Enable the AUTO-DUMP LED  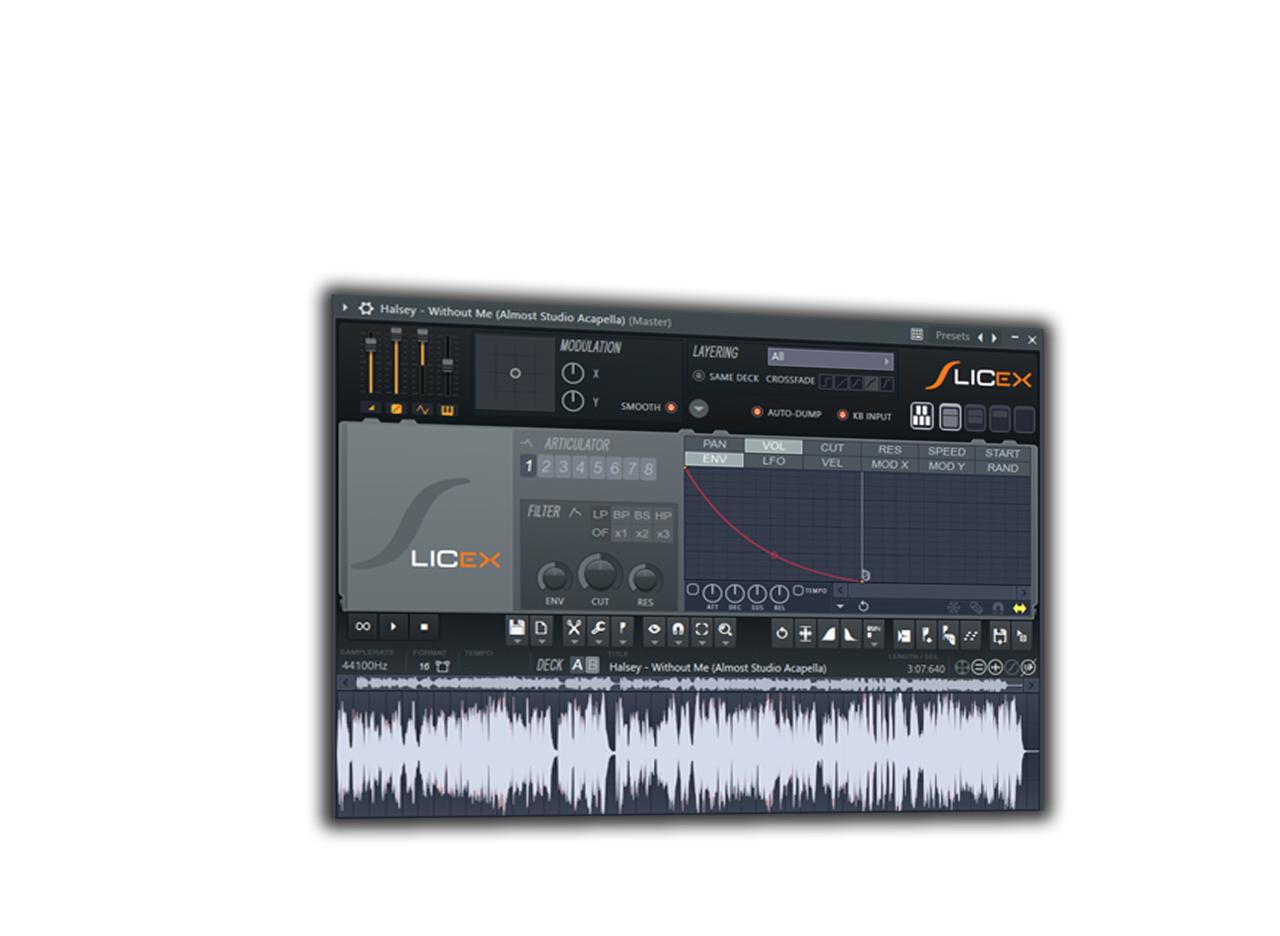pyautogui.click(x=757, y=412)
